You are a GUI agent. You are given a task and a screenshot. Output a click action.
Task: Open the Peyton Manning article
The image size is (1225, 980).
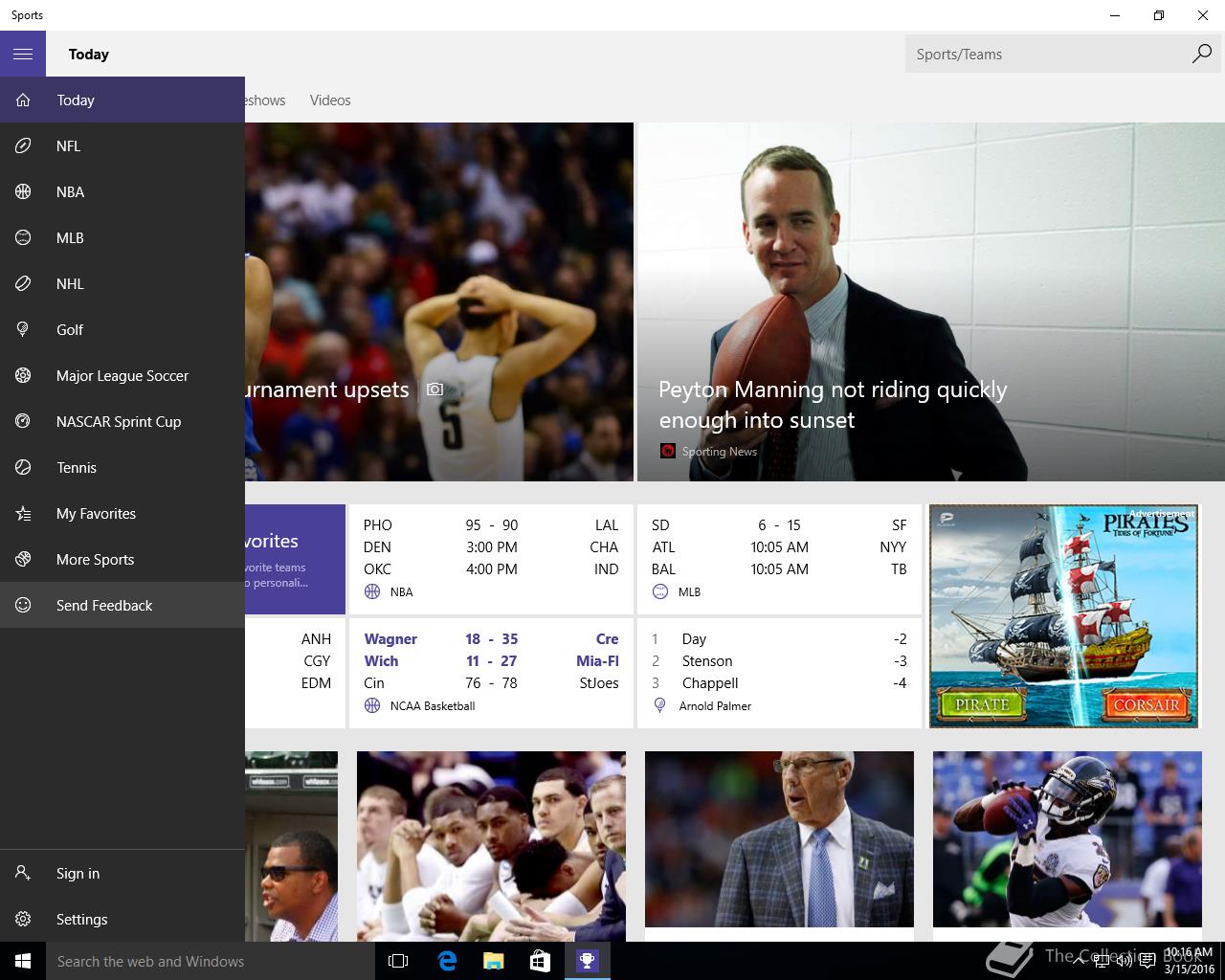tap(930, 301)
